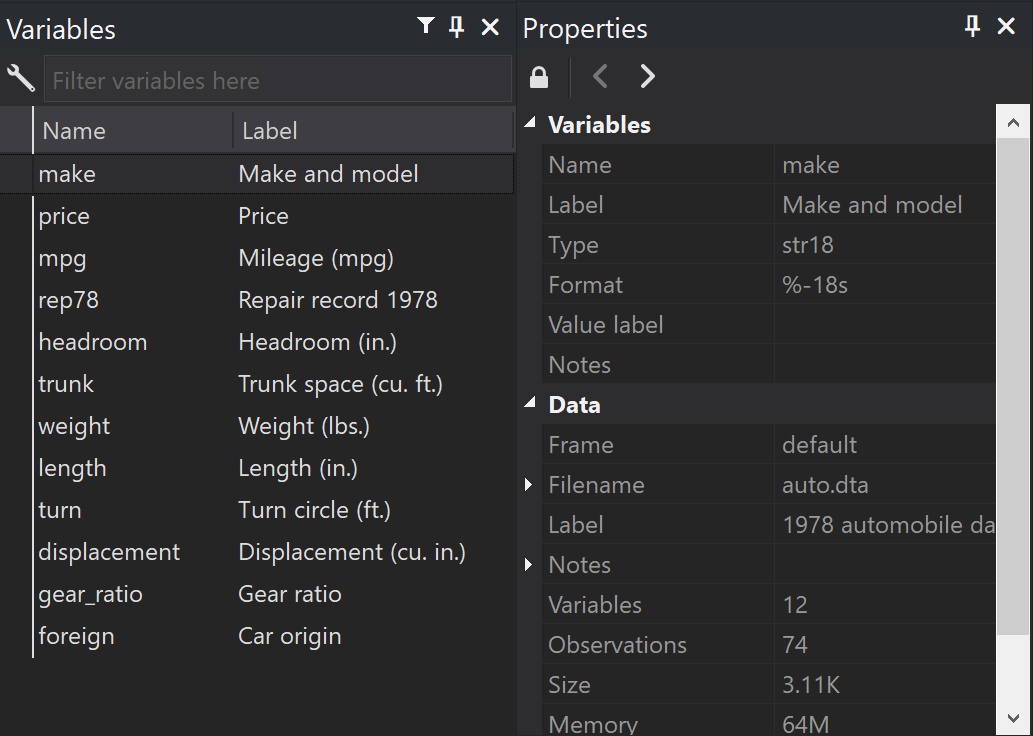Toggle the lock icon in Properties
The height and width of the screenshot is (736, 1033).
(539, 77)
